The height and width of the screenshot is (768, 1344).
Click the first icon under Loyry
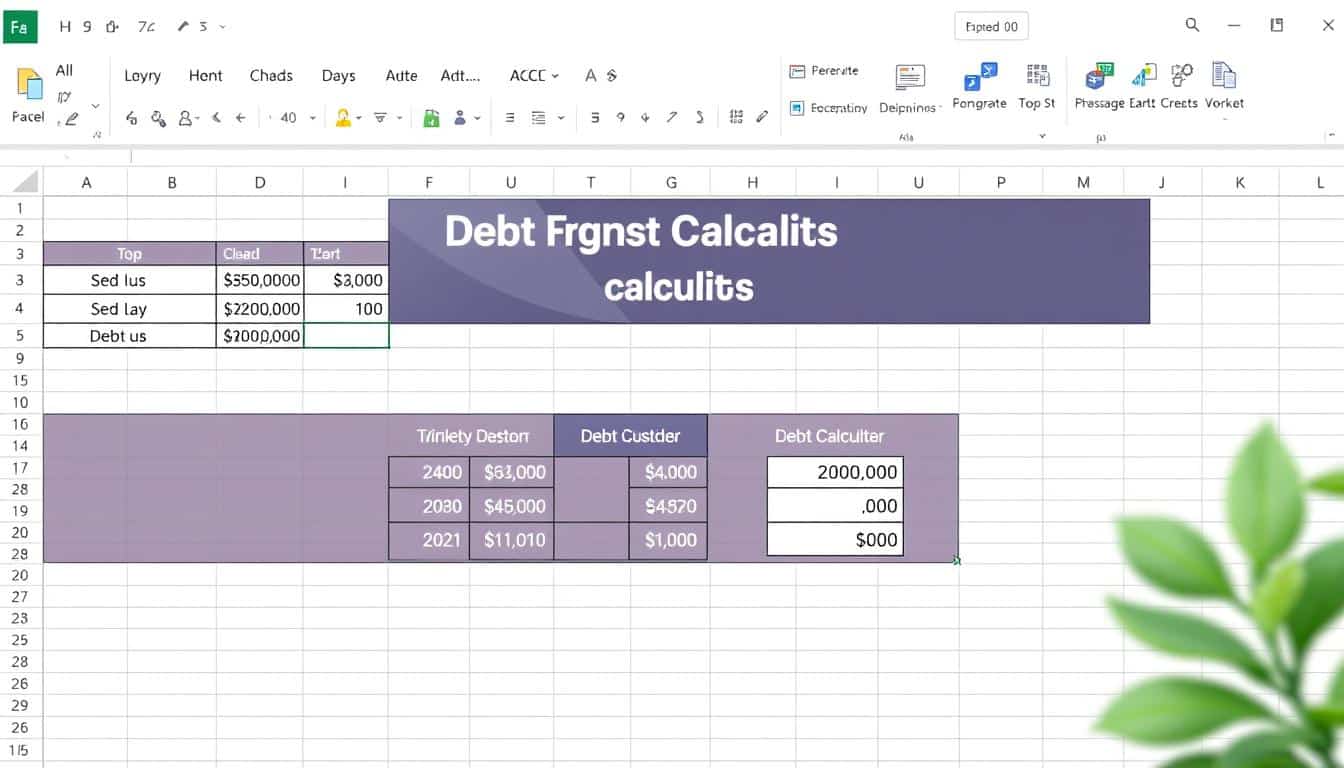[131, 118]
